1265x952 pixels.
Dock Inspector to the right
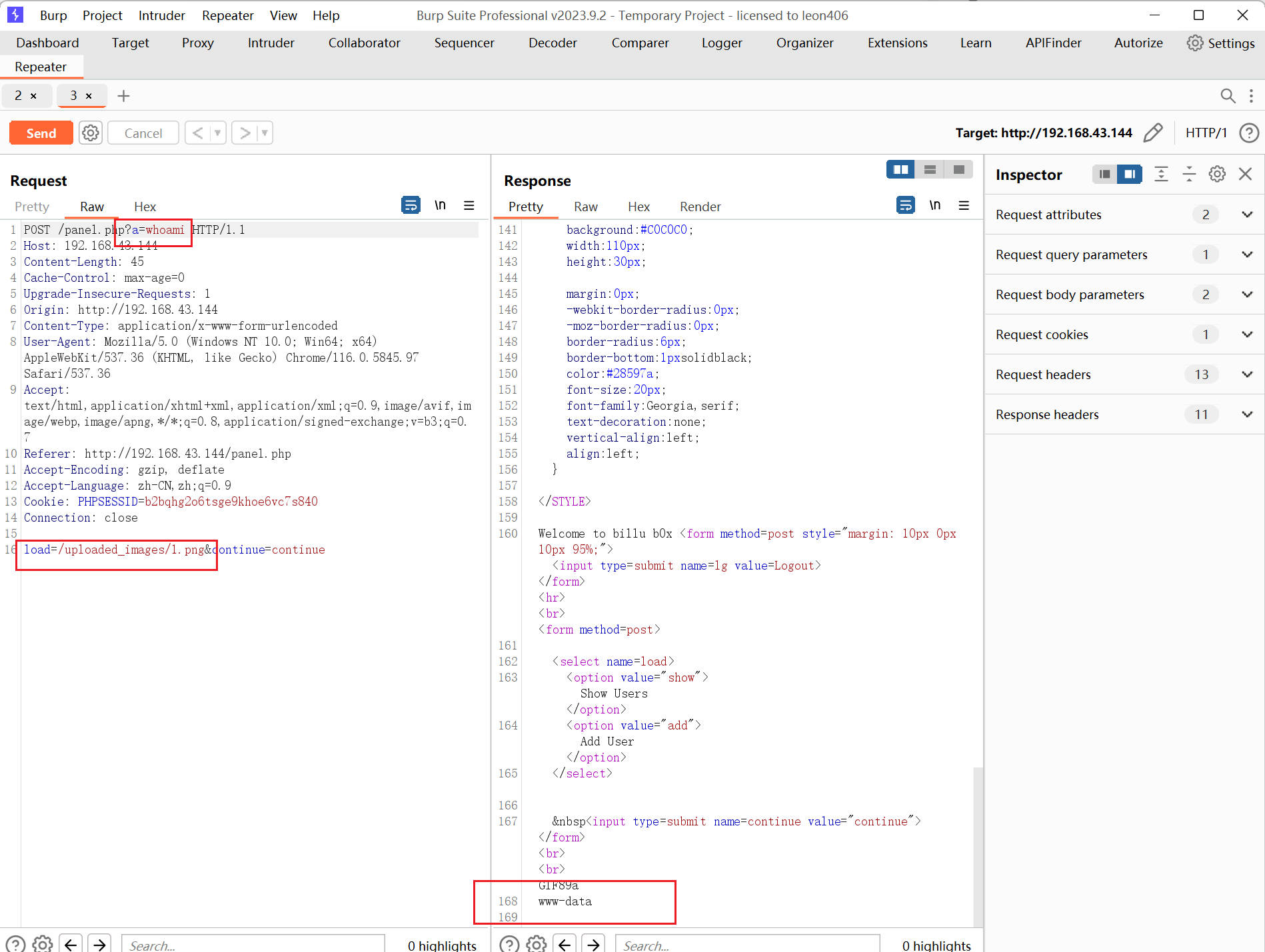(x=1130, y=174)
